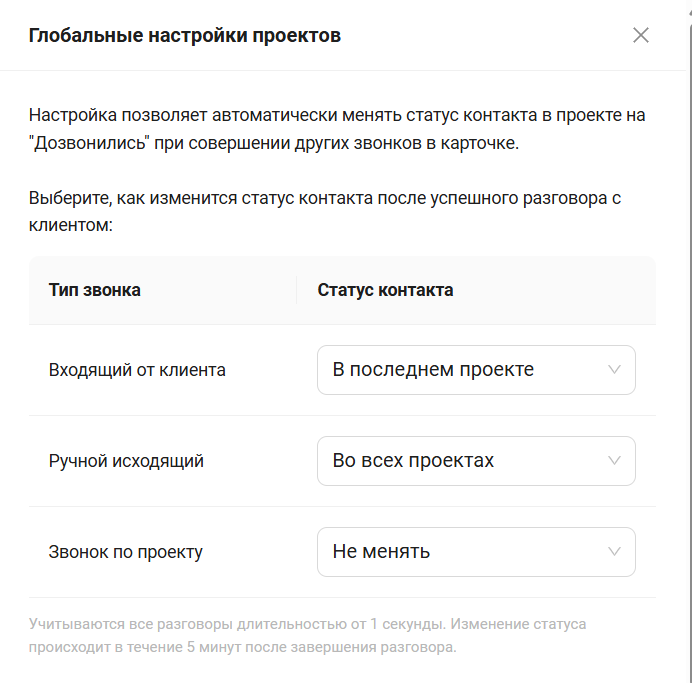Click the 'Статус контакта' column header

(x=385, y=290)
